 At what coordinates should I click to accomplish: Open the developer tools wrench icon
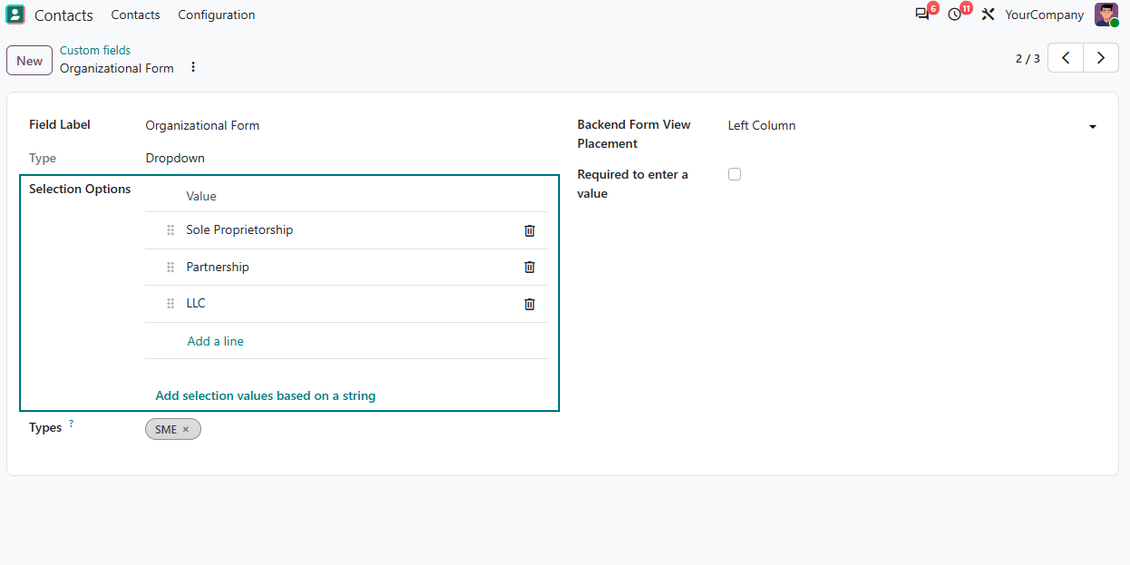pos(988,14)
